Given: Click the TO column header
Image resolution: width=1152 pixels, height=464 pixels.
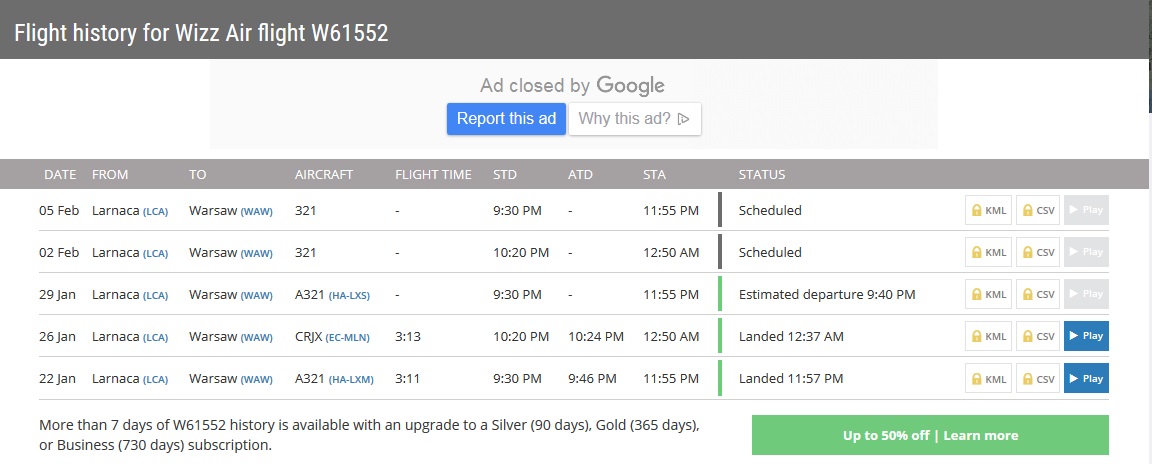Looking at the screenshot, I should pos(198,175).
